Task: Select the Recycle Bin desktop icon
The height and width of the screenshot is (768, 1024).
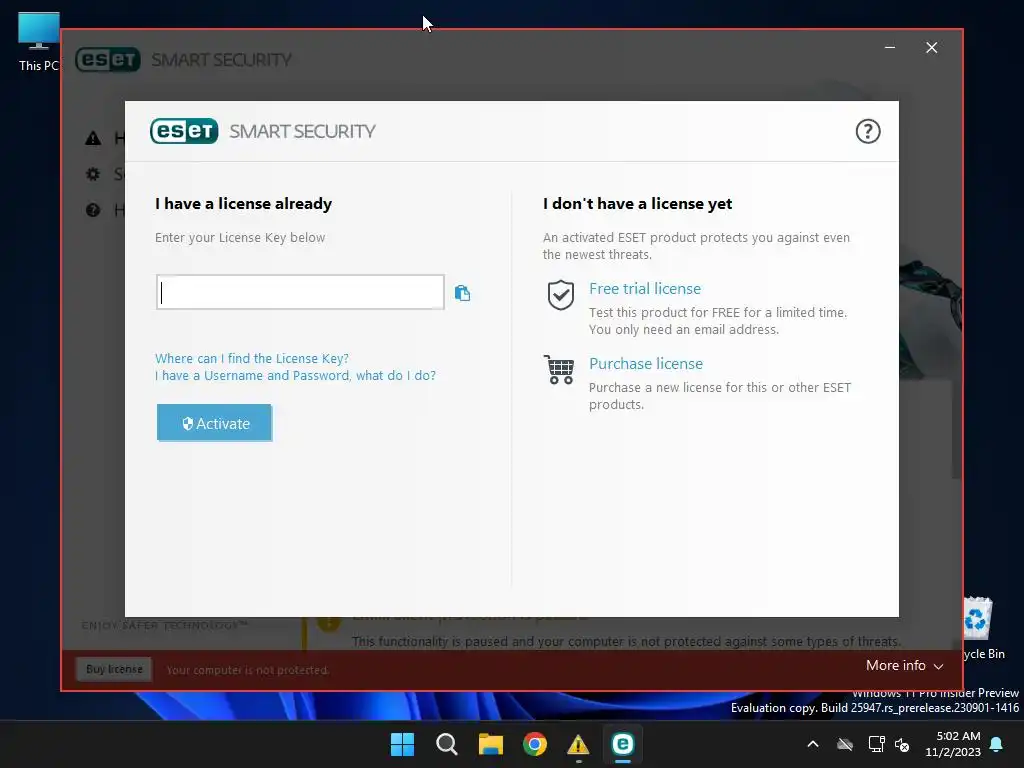Action: (982, 628)
